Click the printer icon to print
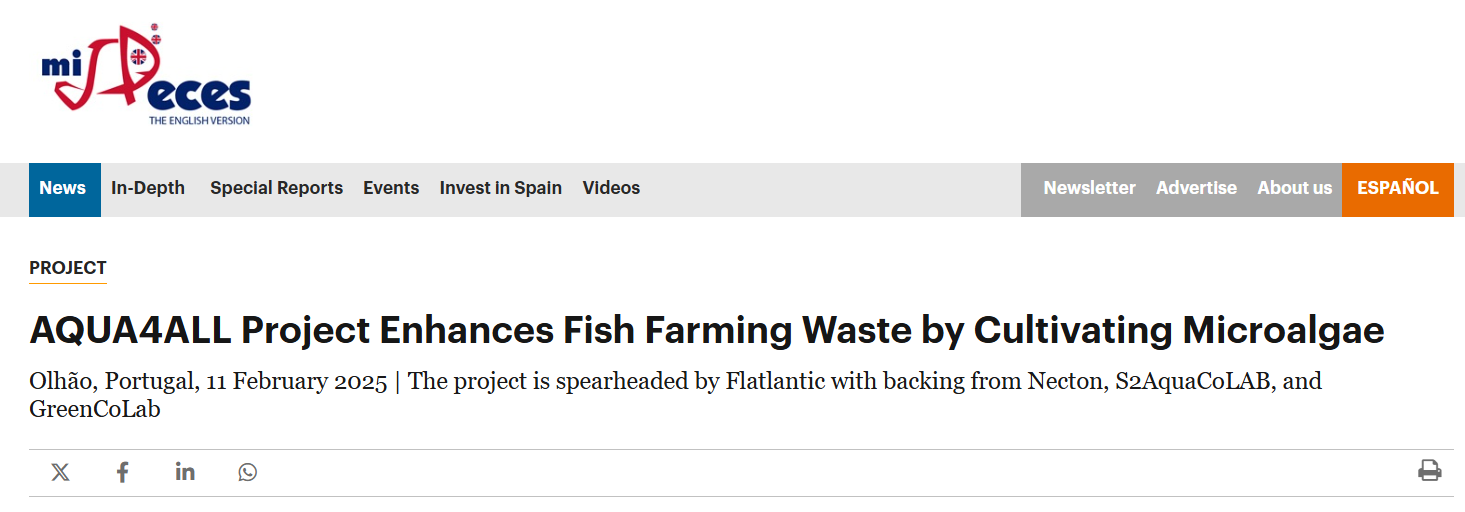Screen dimensions: 1465x512 [1430, 471]
